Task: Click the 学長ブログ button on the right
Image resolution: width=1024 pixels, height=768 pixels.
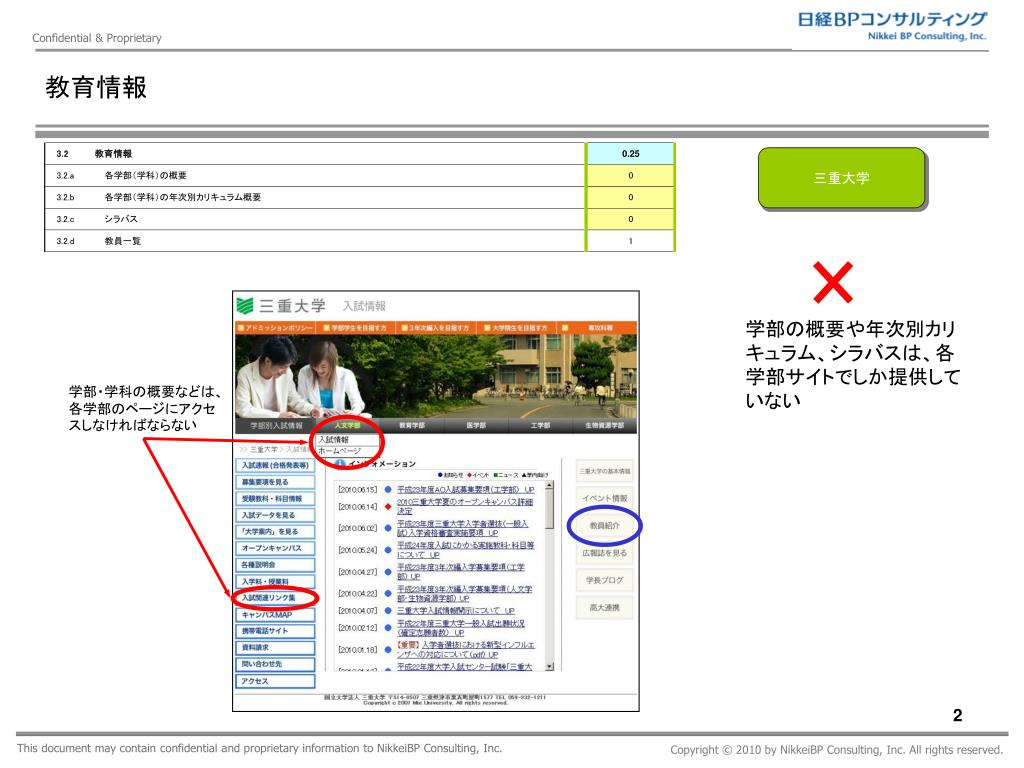Action: click(x=604, y=580)
